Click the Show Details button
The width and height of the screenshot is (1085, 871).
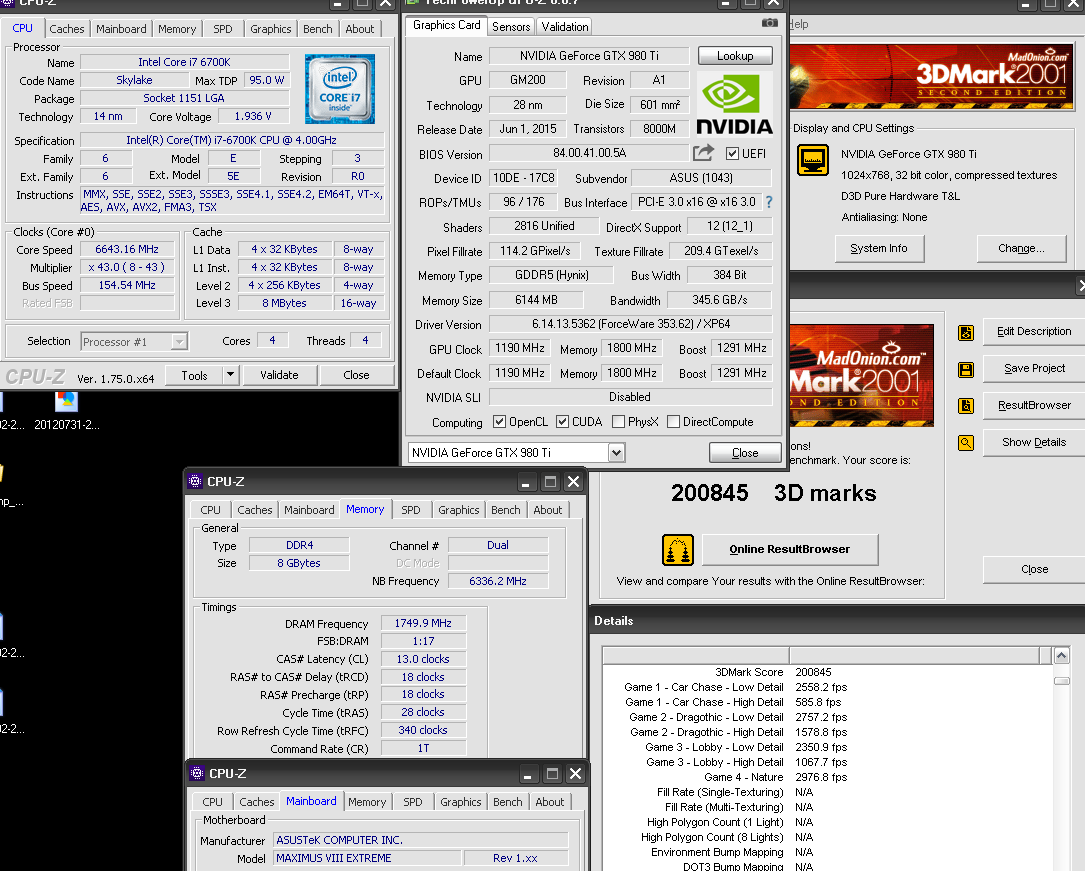(1034, 442)
